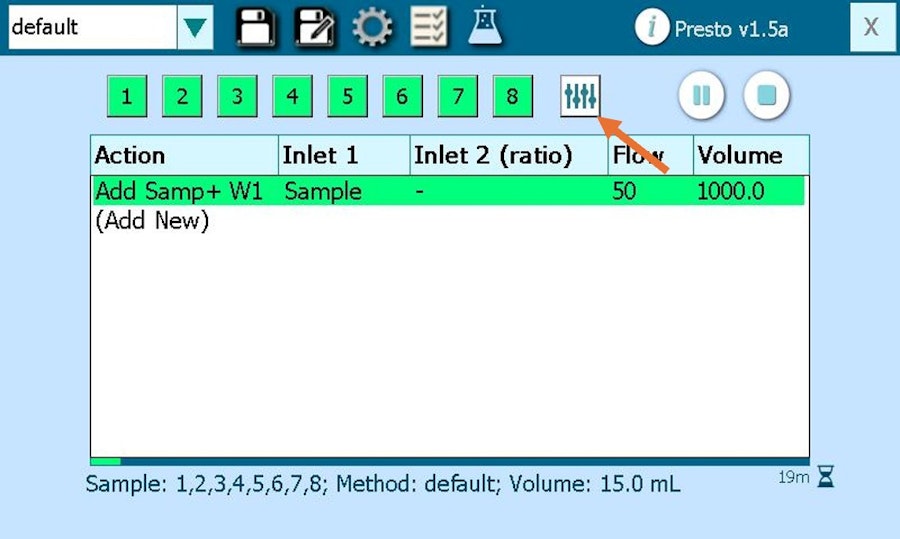
Task: Click the Inlet 1 column header
Action: (x=344, y=155)
